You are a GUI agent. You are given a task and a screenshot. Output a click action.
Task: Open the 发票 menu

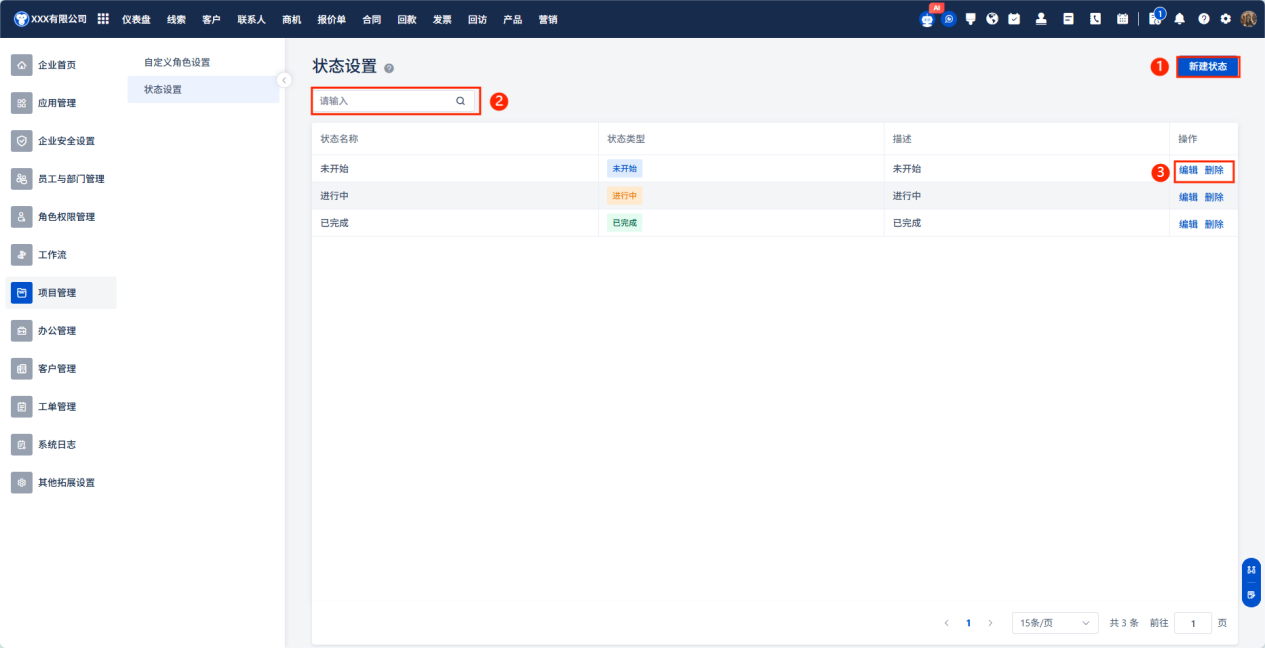442,19
